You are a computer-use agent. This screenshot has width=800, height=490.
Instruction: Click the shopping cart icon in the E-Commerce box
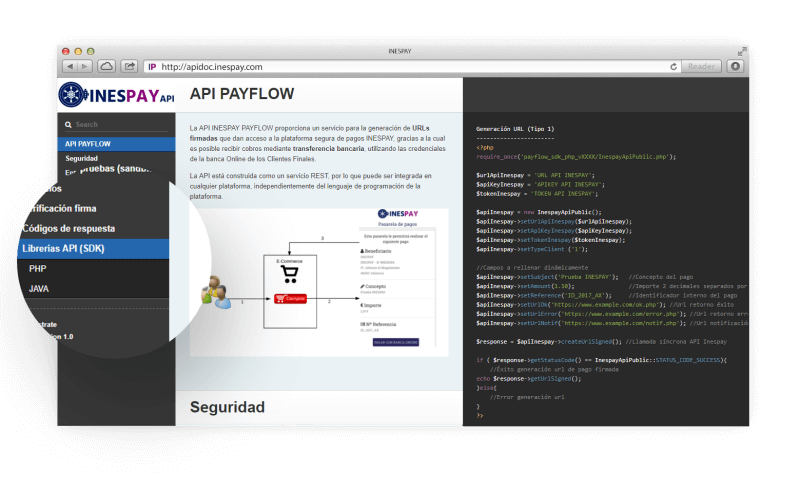[289, 274]
